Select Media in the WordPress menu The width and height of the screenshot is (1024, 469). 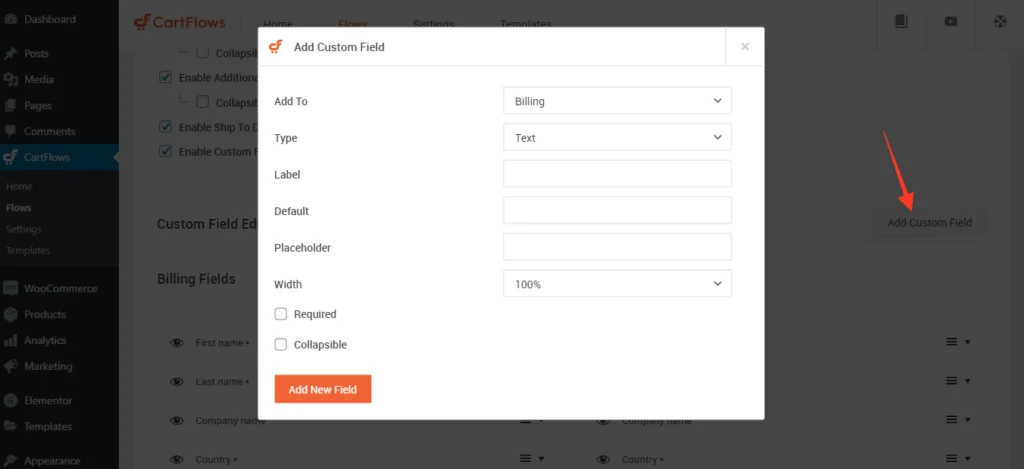click(39, 79)
